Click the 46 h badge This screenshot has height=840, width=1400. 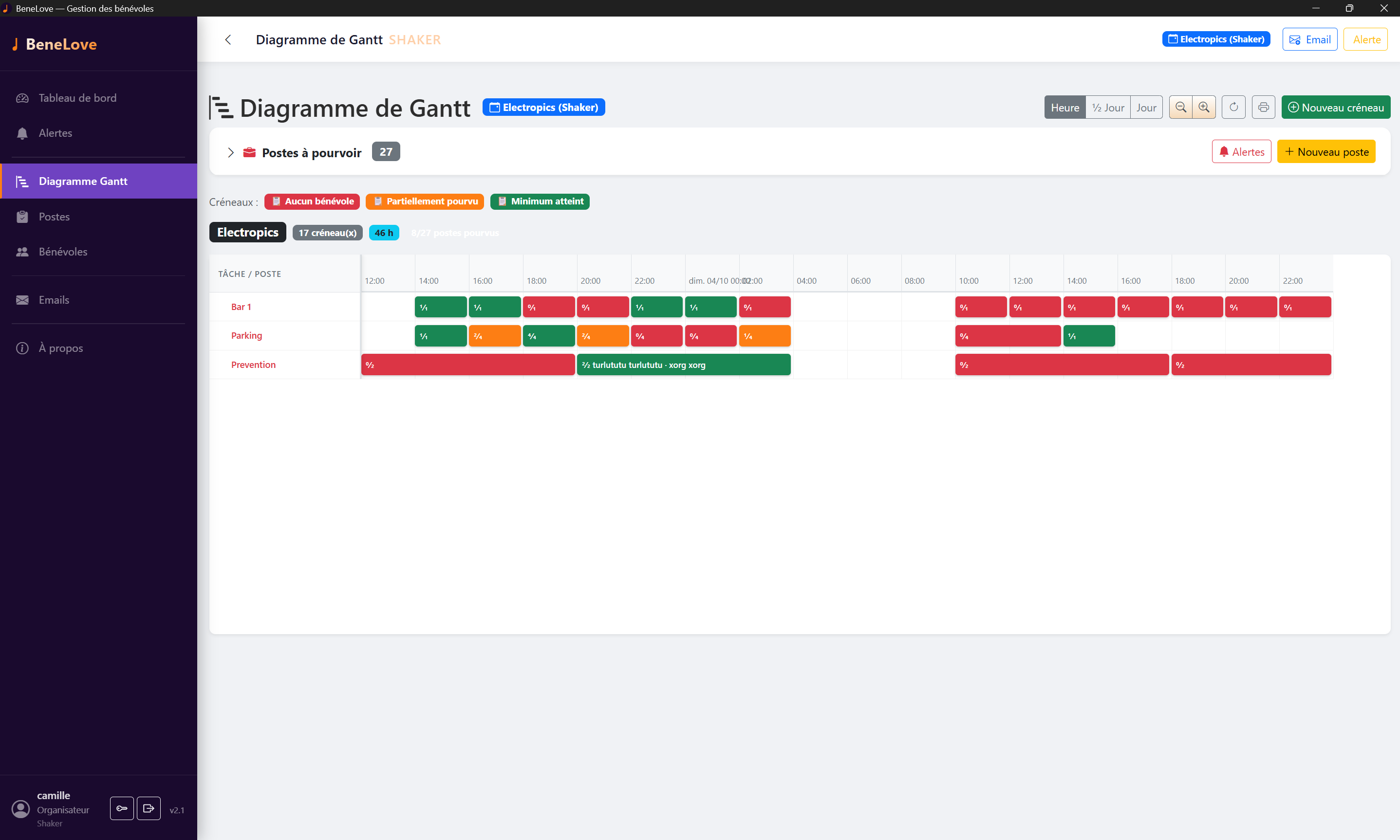point(384,233)
